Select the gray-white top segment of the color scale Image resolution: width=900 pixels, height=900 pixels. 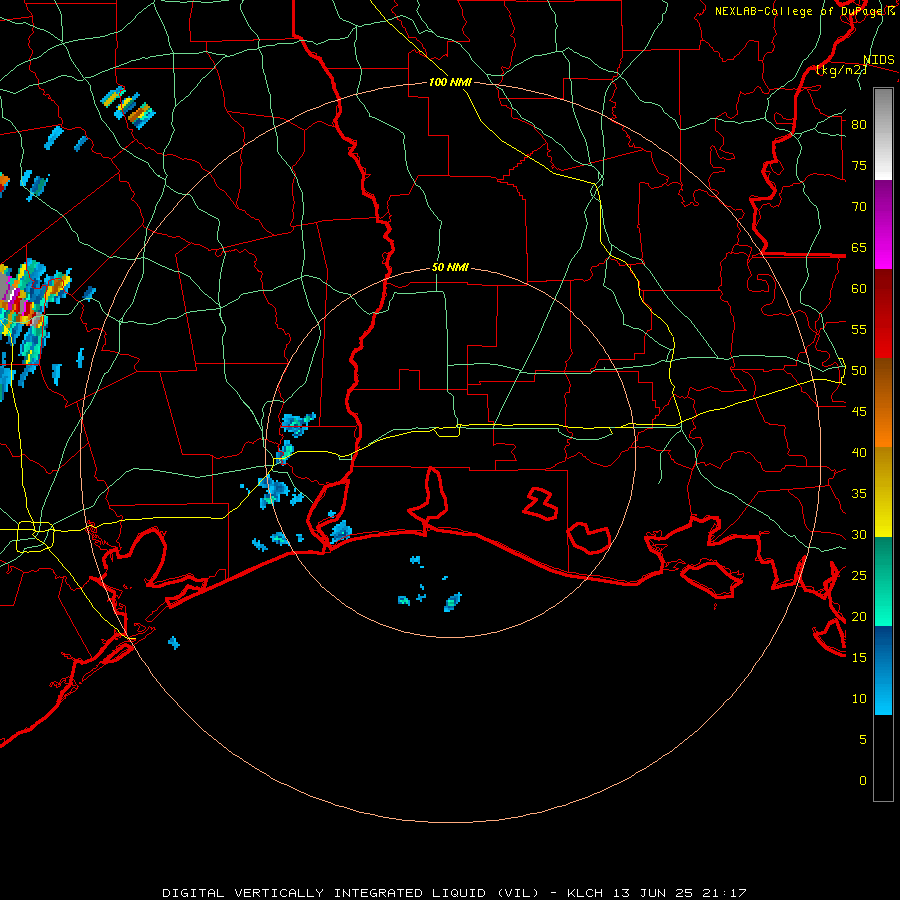[x=883, y=135]
